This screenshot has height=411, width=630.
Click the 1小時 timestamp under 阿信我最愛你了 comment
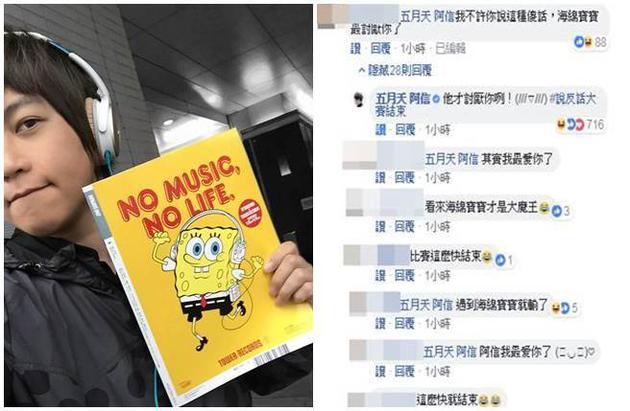point(438,371)
